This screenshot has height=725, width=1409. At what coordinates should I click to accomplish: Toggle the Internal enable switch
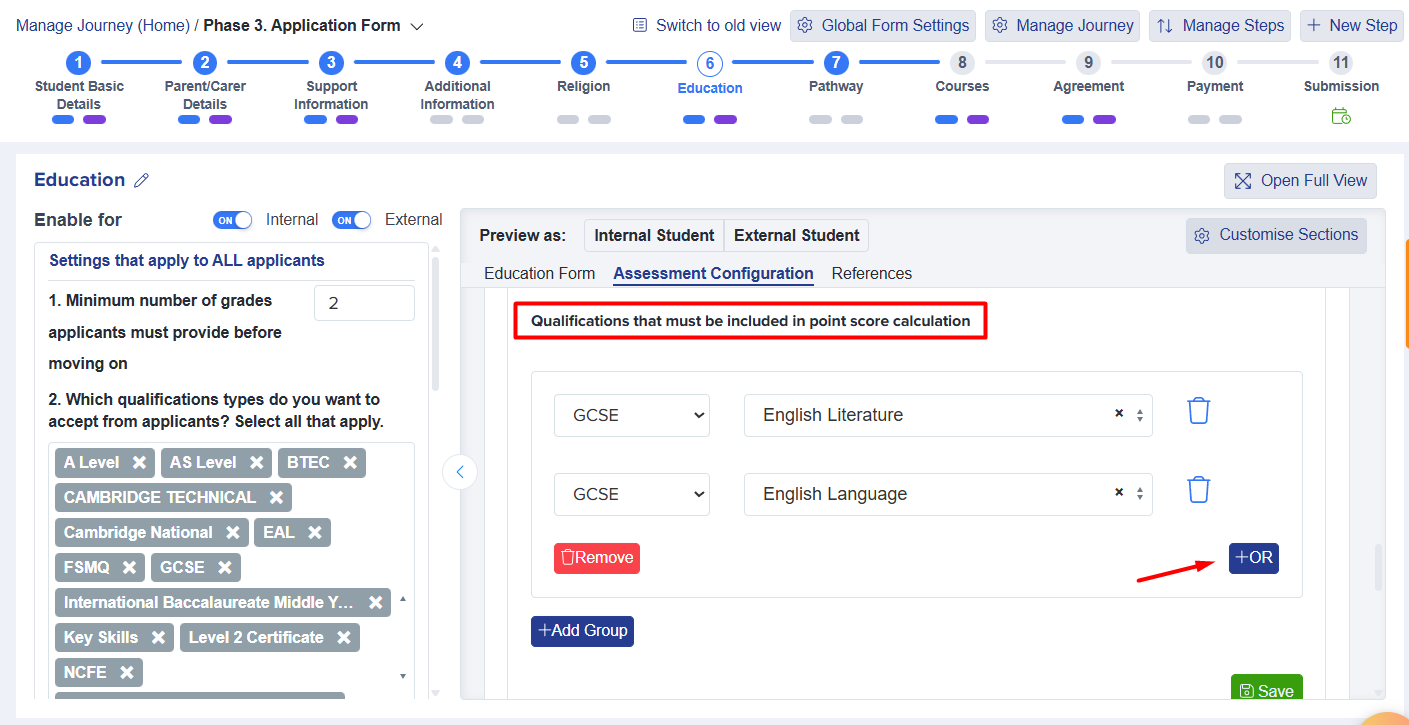(x=232, y=220)
